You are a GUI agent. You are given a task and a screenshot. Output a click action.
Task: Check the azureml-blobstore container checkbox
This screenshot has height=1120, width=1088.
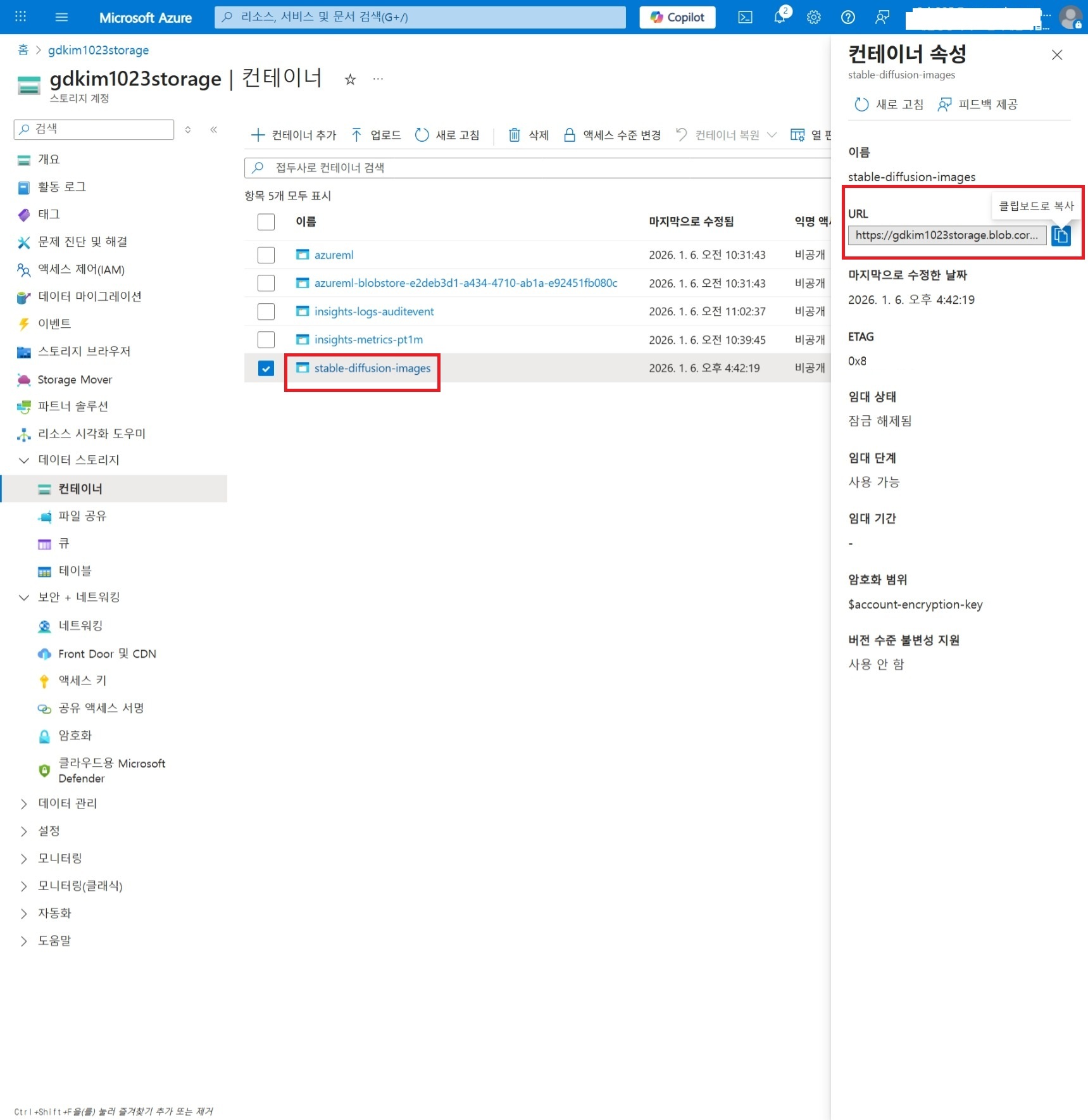coord(266,283)
